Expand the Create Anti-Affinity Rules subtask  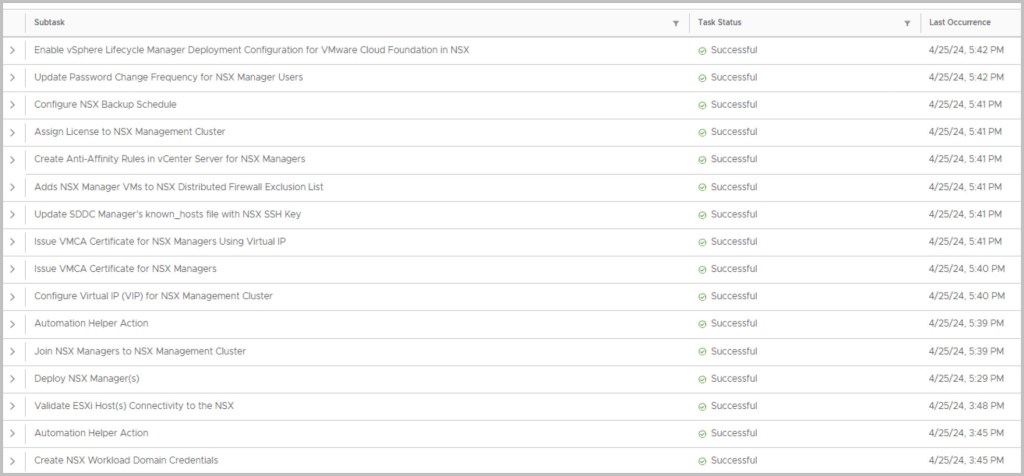(x=13, y=159)
